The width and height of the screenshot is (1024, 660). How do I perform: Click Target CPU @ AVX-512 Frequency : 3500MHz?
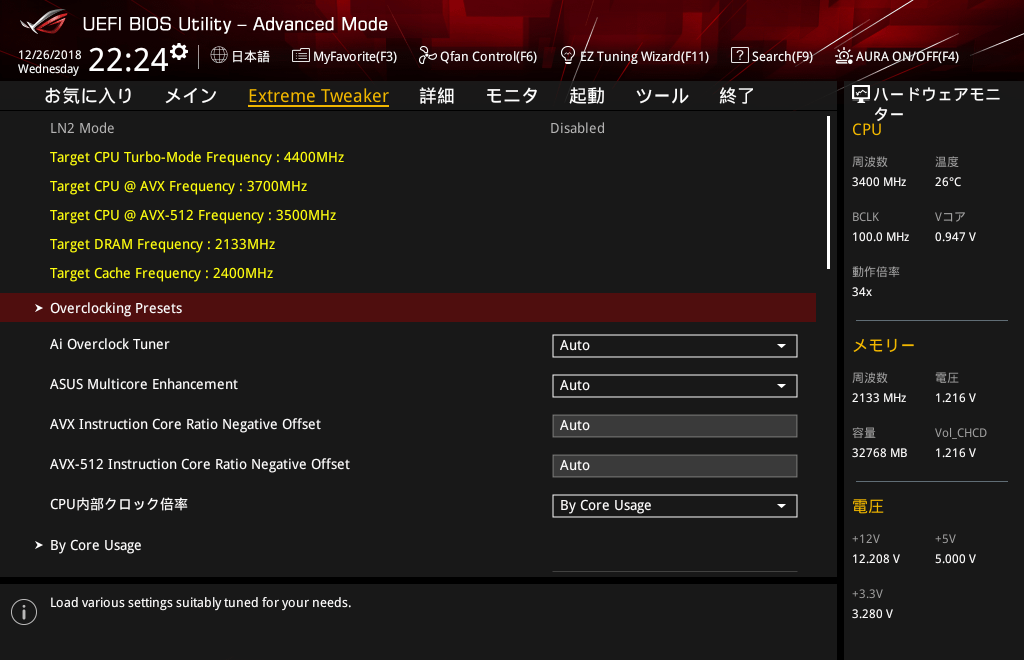[193, 215]
